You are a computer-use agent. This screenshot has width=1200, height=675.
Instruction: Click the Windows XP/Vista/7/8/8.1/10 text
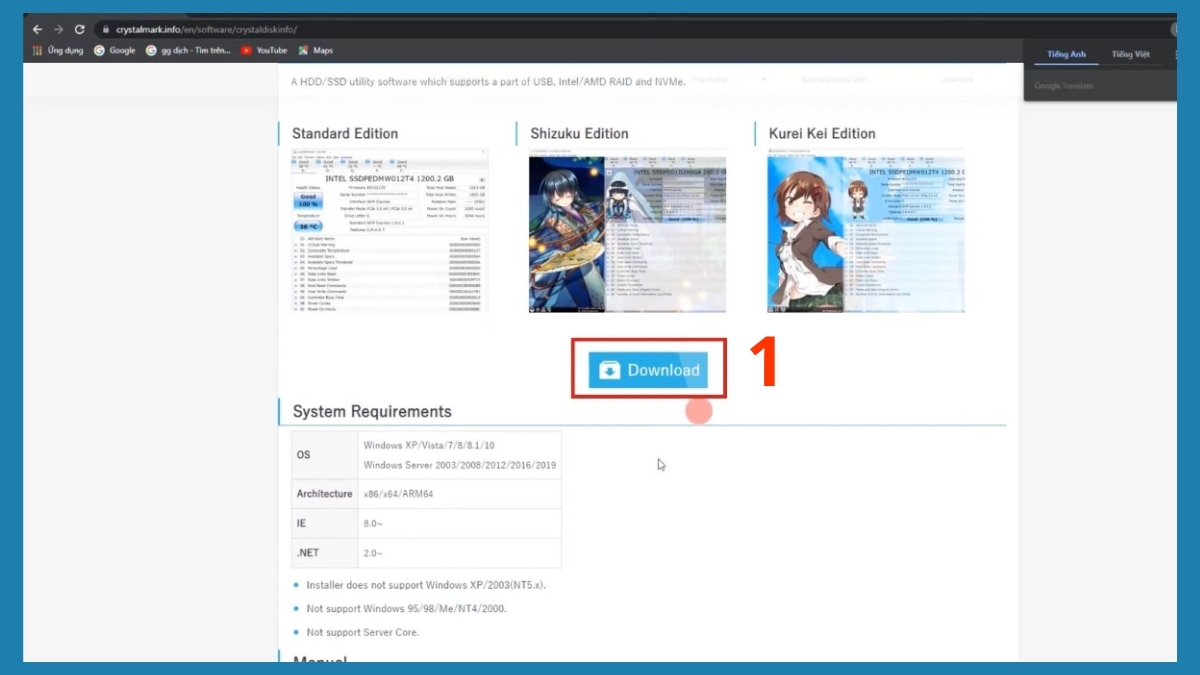click(x=429, y=445)
